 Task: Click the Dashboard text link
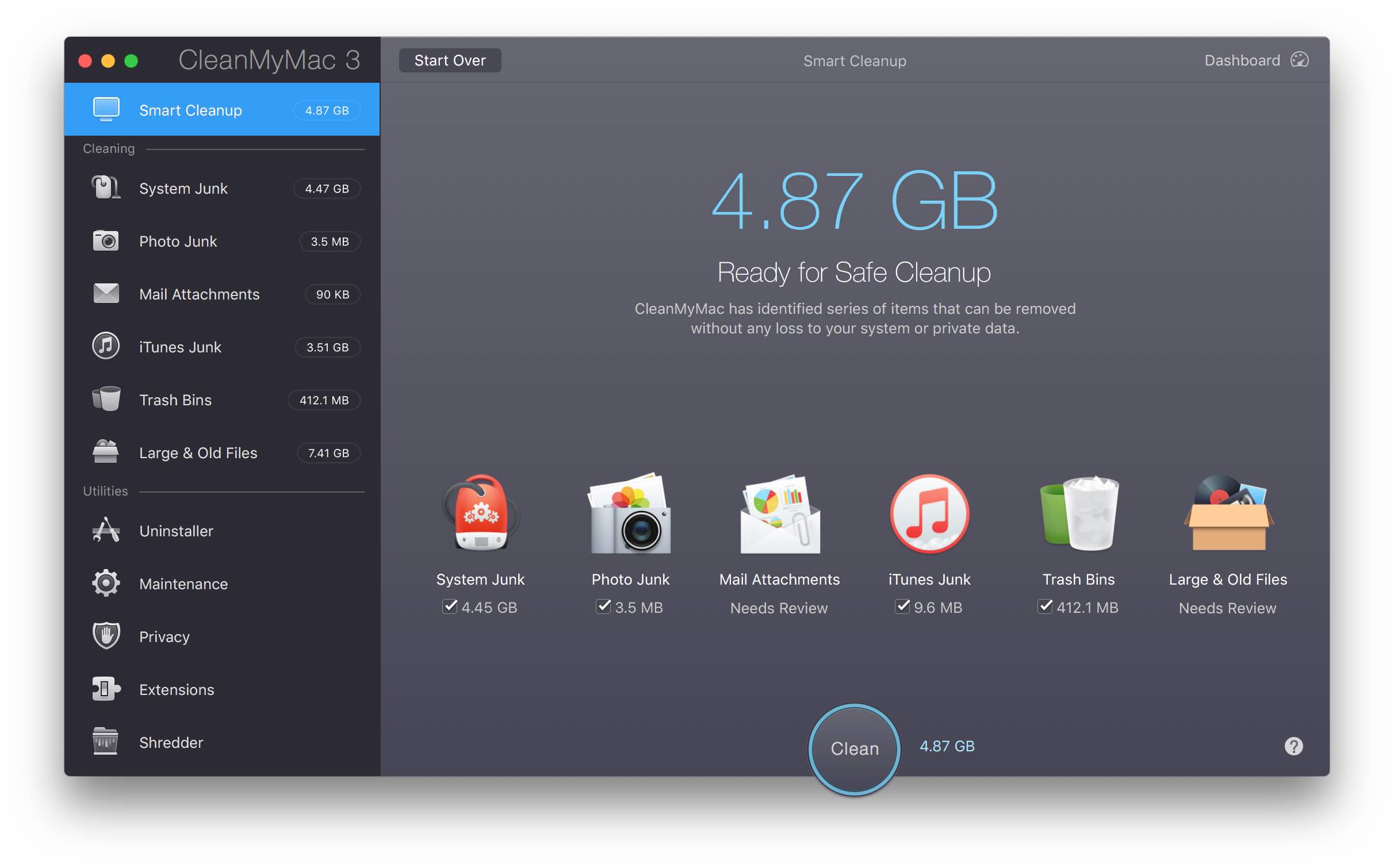click(1242, 60)
